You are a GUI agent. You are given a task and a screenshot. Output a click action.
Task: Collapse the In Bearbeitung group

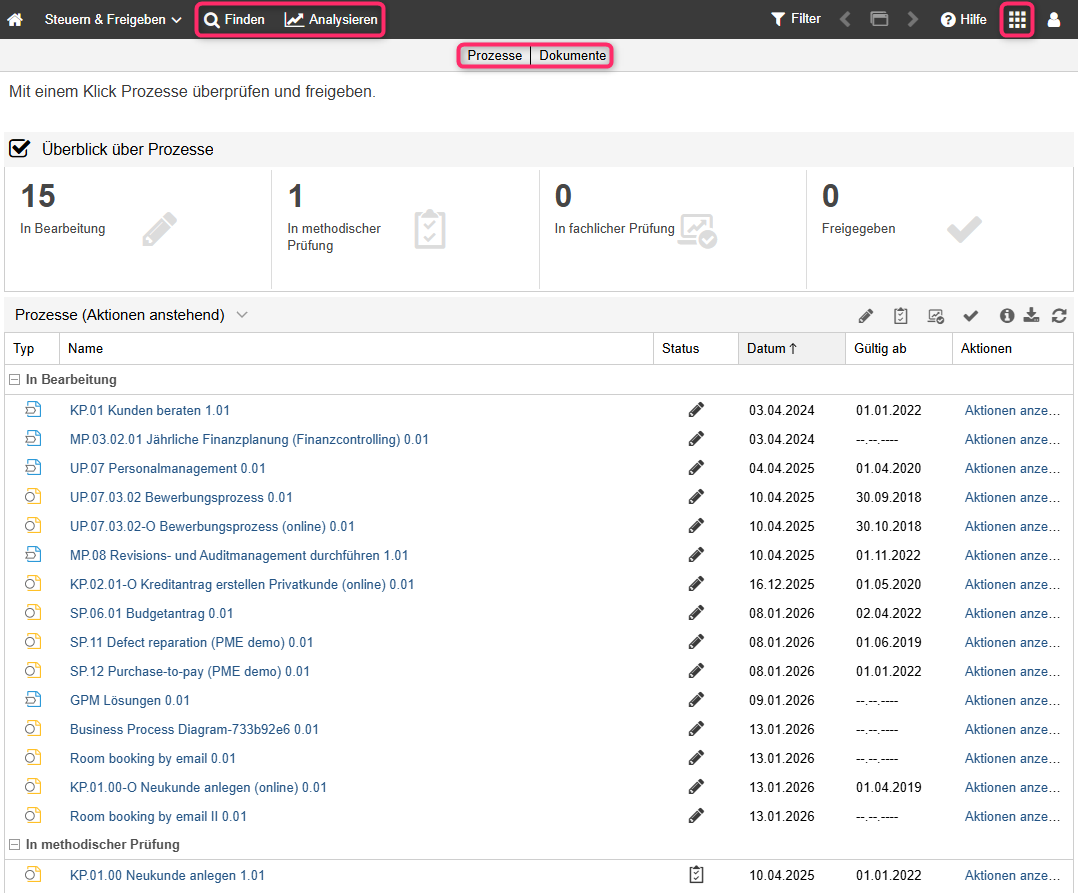coord(14,380)
